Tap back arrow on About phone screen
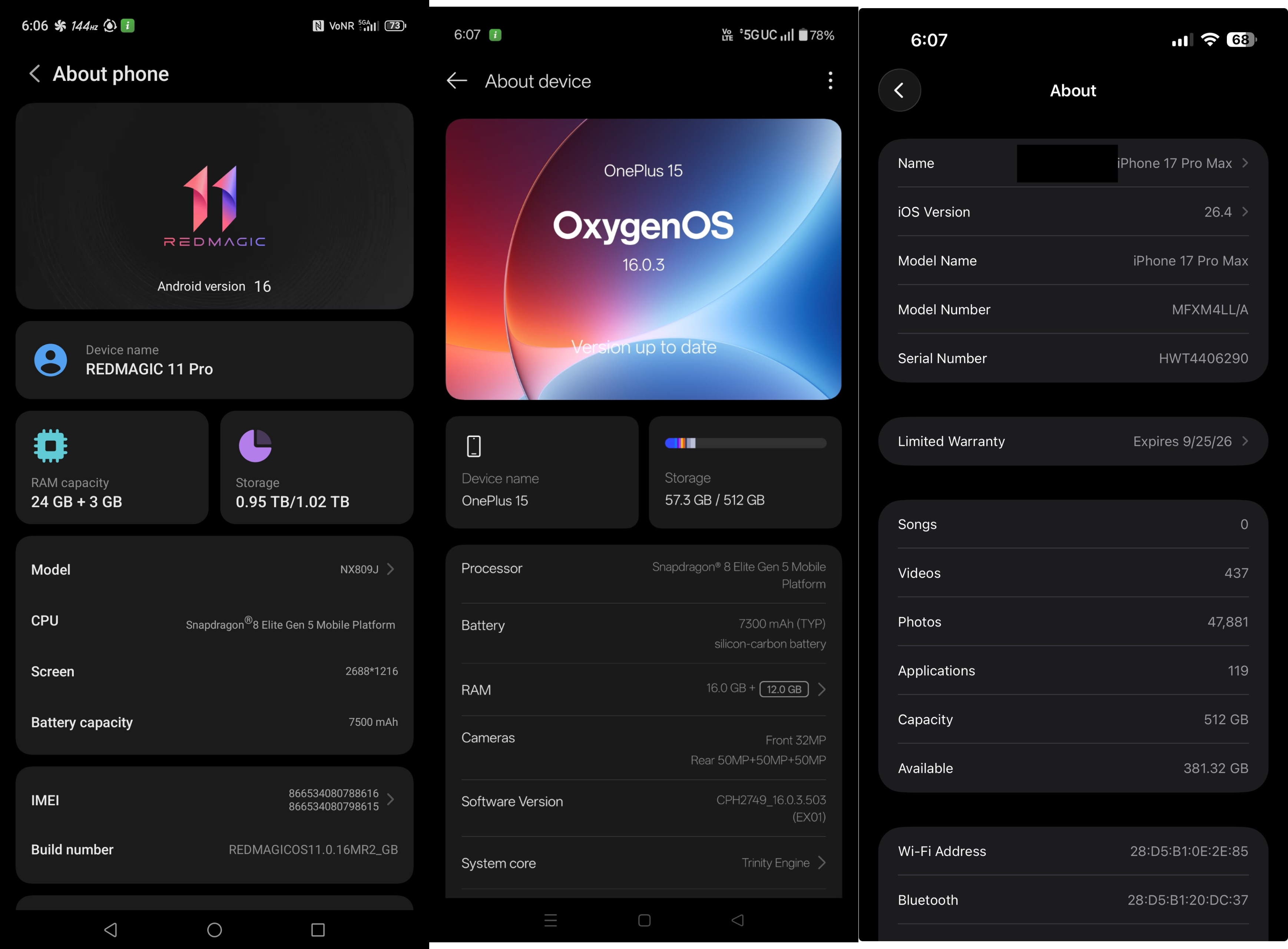This screenshot has height=949, width=1288. [35, 73]
